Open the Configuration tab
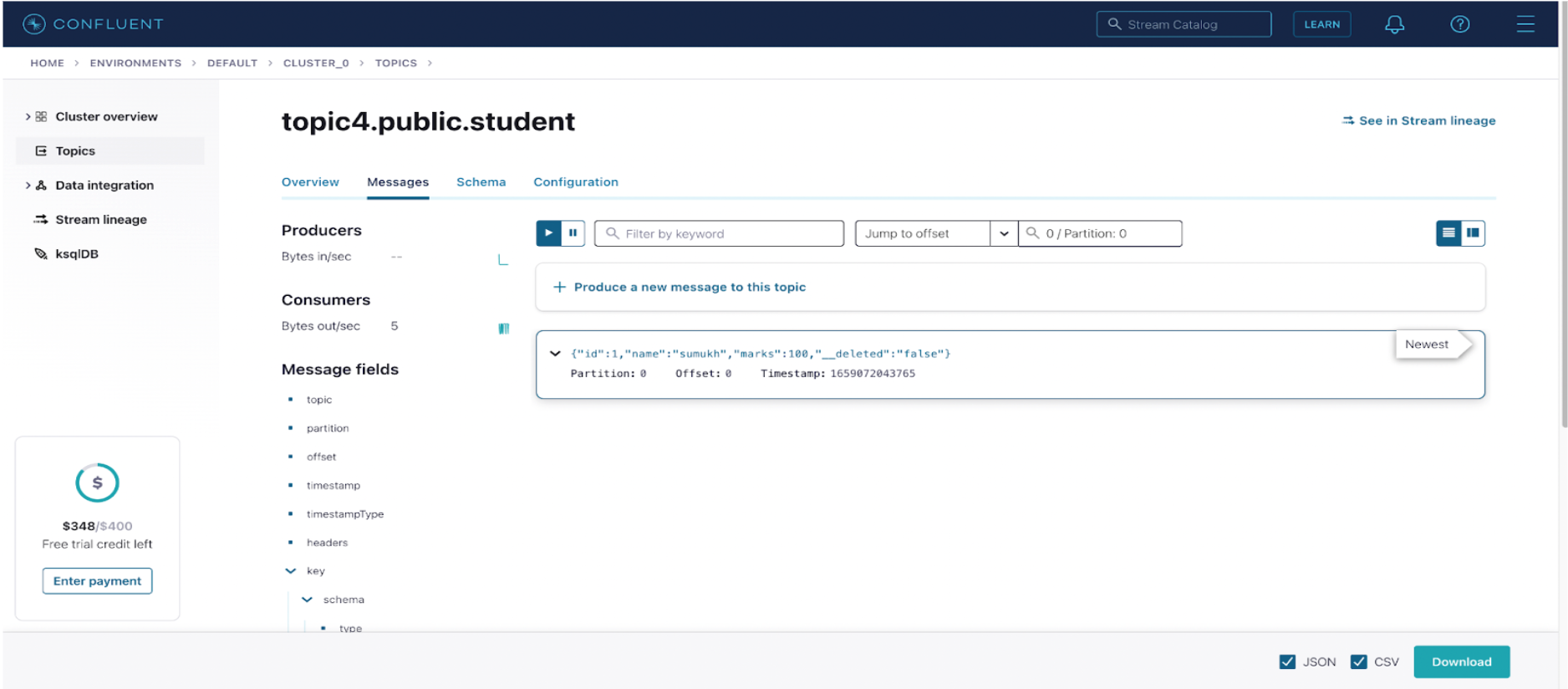Image resolution: width=1568 pixels, height=689 pixels. (575, 182)
